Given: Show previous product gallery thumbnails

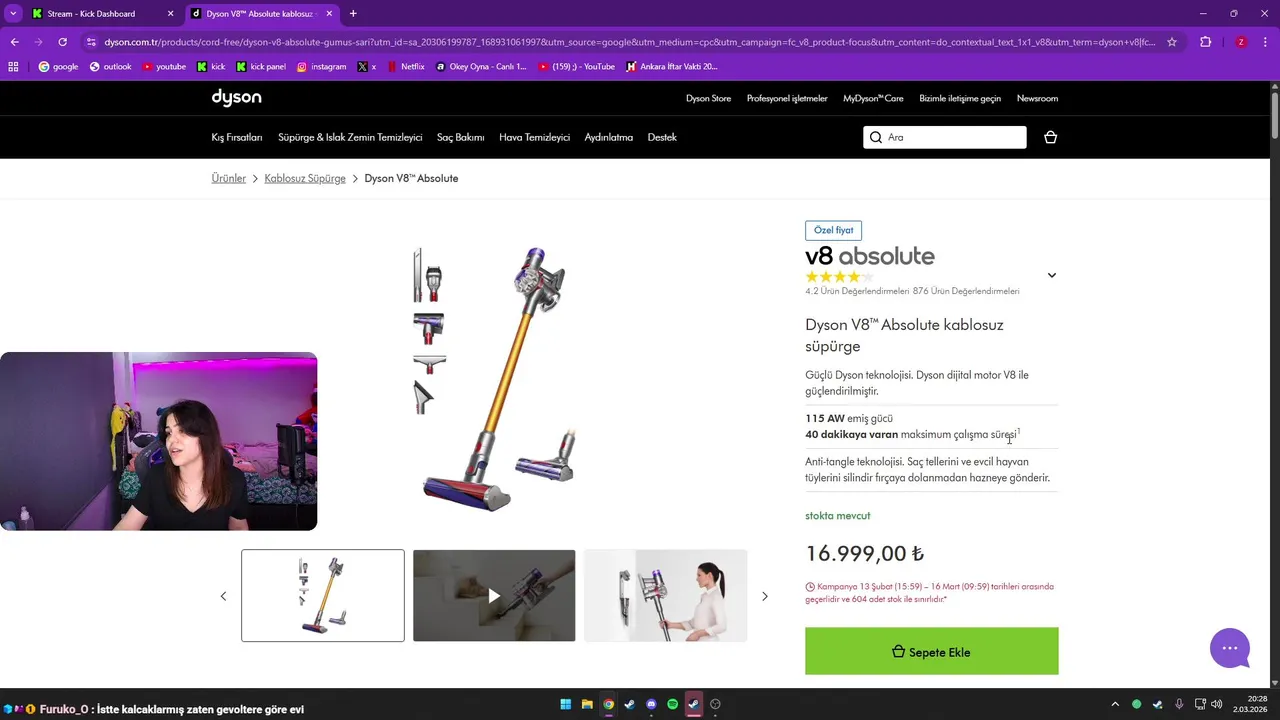Looking at the screenshot, I should pyautogui.click(x=223, y=596).
